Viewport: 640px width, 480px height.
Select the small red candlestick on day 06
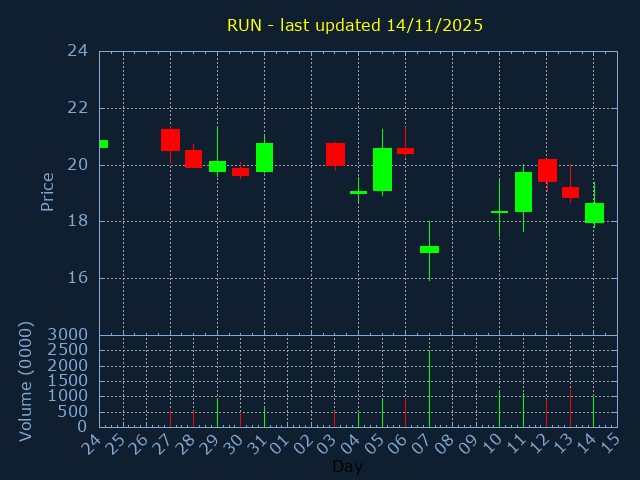point(405,151)
